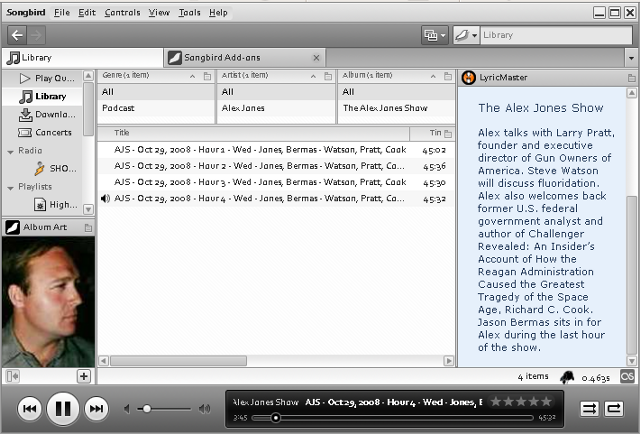
Task: Open the Help menu
Action: pyautogui.click(x=218, y=13)
